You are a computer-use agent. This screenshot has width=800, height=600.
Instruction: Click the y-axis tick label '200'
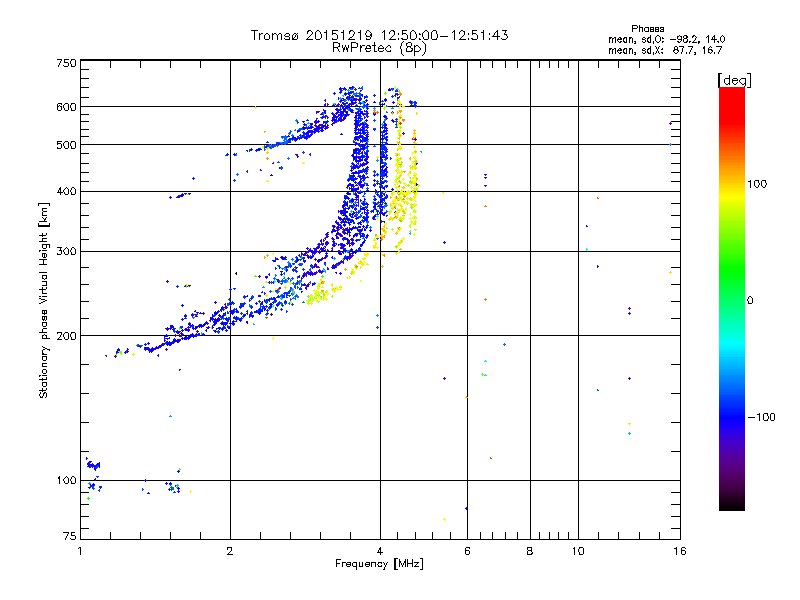click(x=66, y=336)
